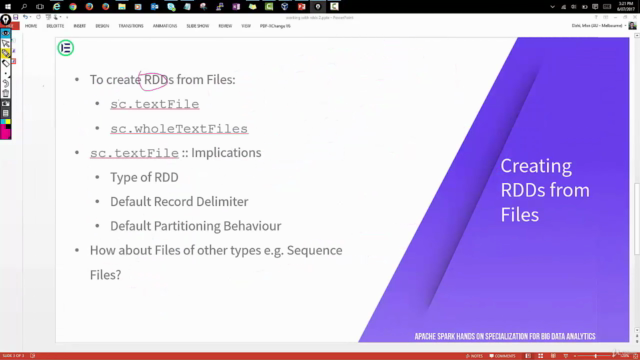This screenshot has width=640, height=360.
Task: Switch to OneNote on taskbar
Action: (236, 7)
